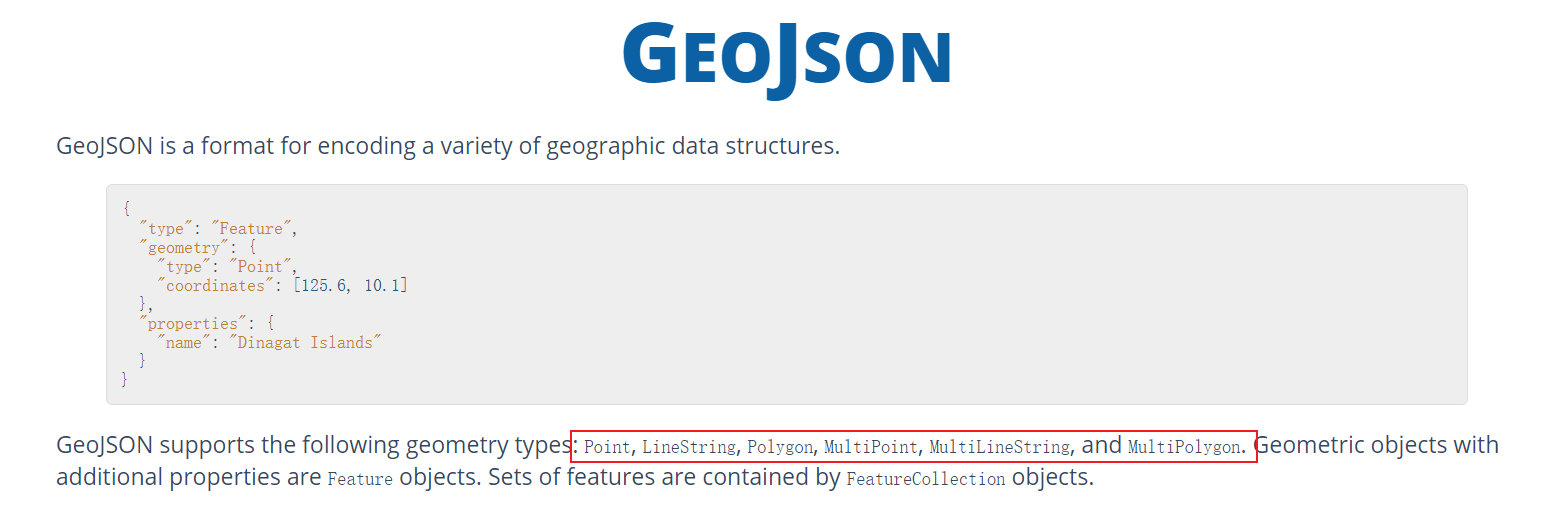Click the text "GeoJSON supports the following geometry types"
This screenshot has width=1552, height=515.
(313, 446)
